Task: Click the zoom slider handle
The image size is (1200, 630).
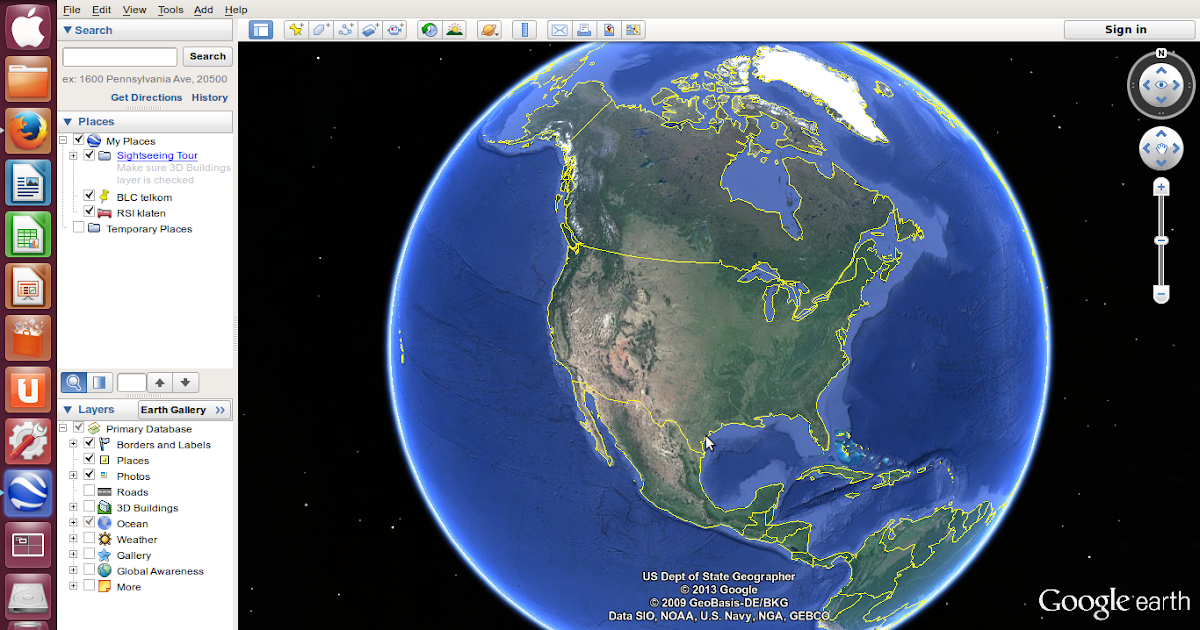Action: point(1161,240)
